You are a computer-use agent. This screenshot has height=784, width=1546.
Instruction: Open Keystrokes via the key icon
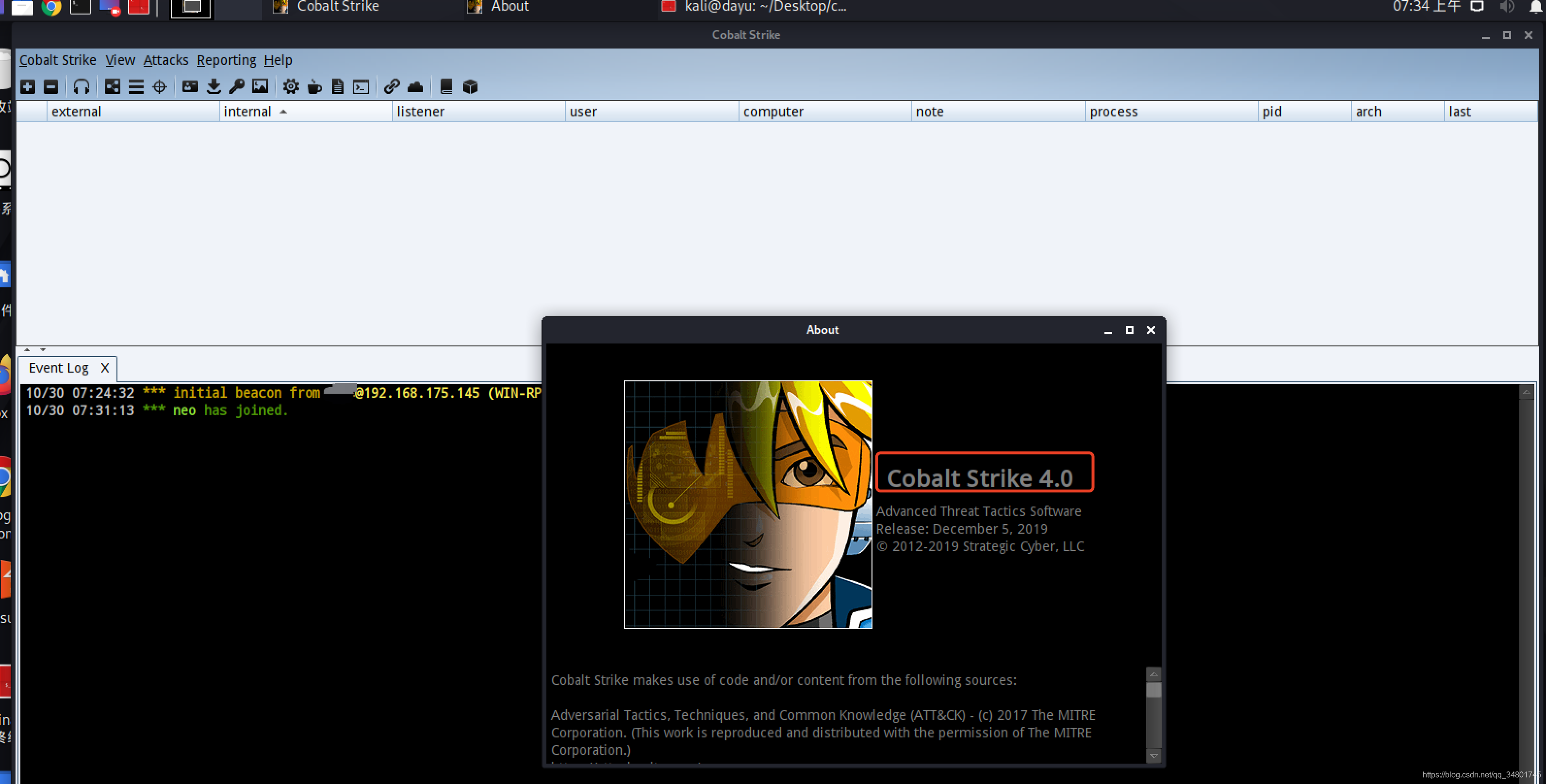point(237,87)
